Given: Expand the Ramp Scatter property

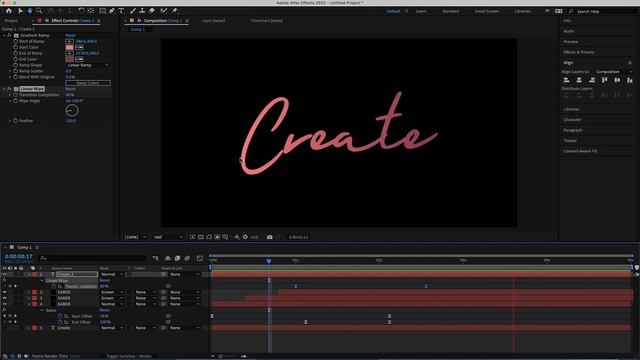Looking at the screenshot, I should click(10, 71).
